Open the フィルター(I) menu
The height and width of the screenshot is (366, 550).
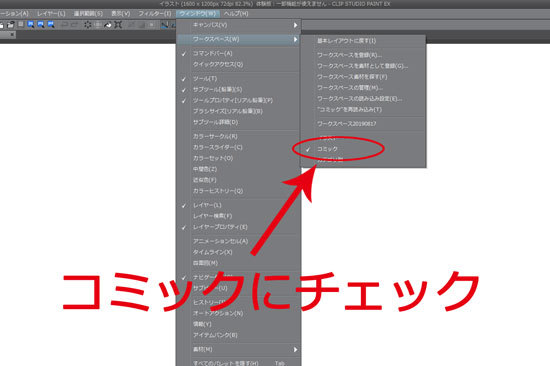(x=155, y=14)
